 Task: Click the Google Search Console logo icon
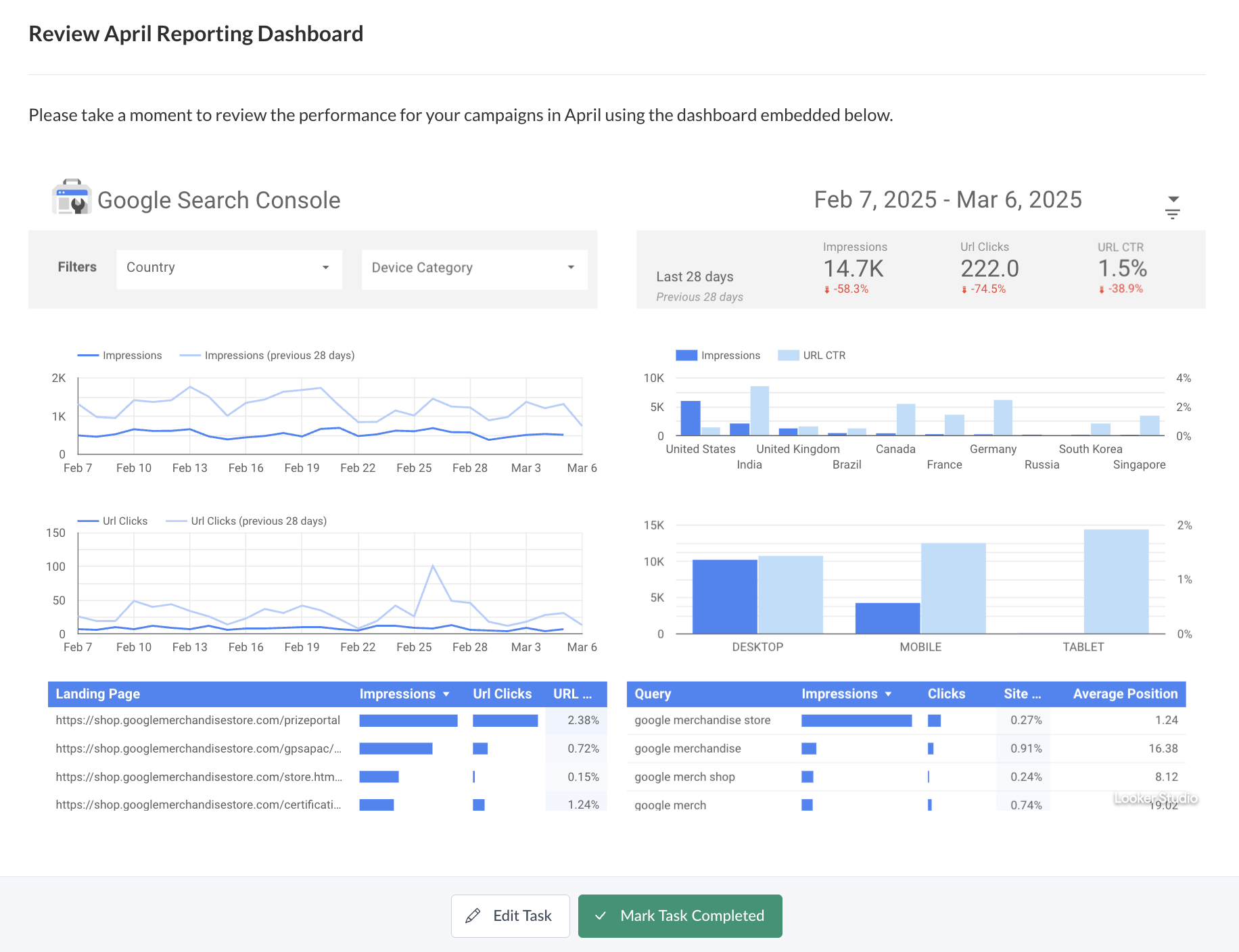pyautogui.click(x=72, y=197)
